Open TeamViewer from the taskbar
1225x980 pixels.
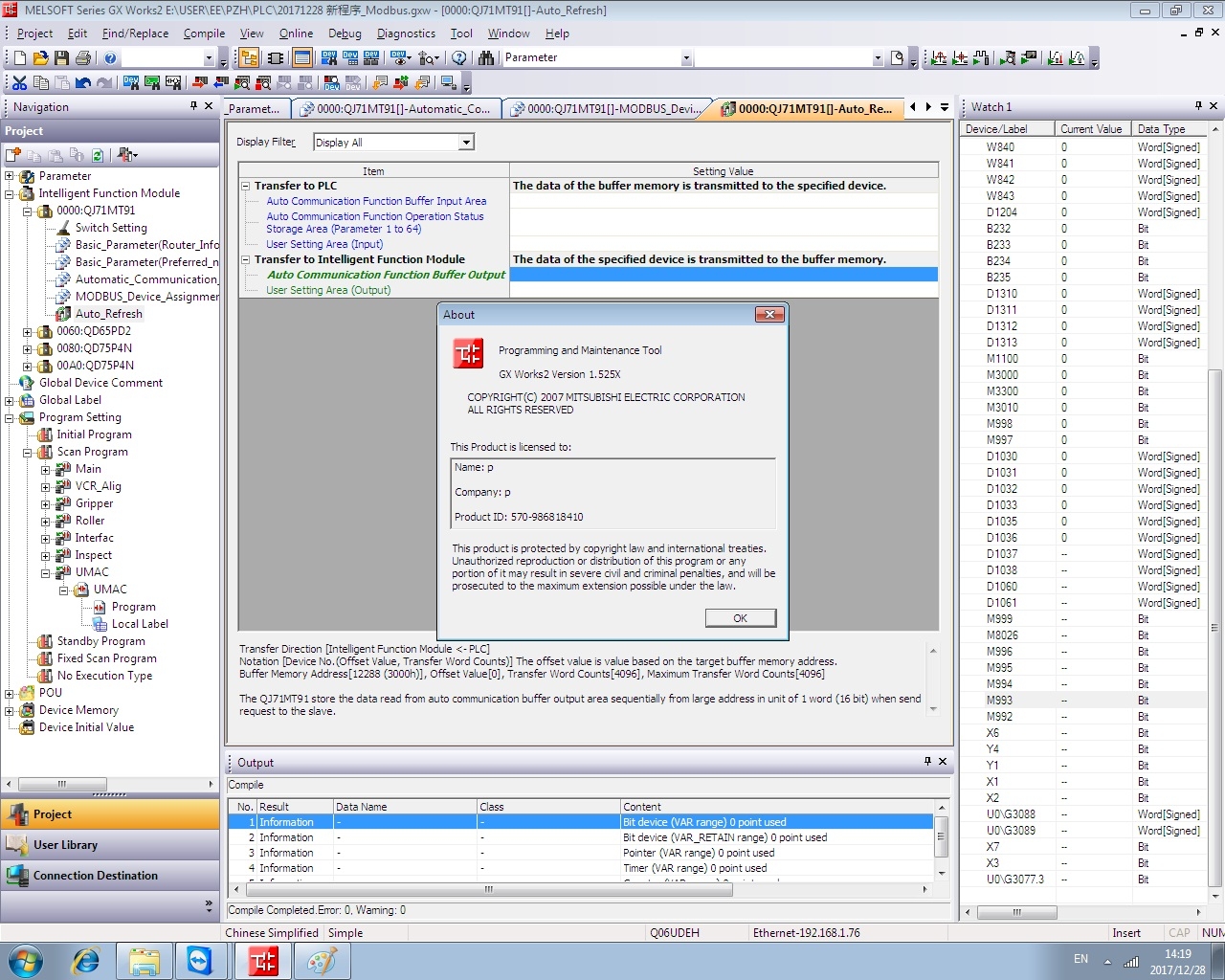(x=201, y=961)
